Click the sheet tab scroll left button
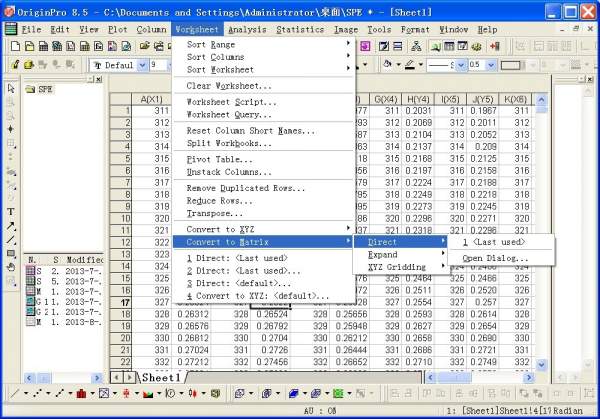Viewport: 600px width, 419px height. [x=116, y=378]
